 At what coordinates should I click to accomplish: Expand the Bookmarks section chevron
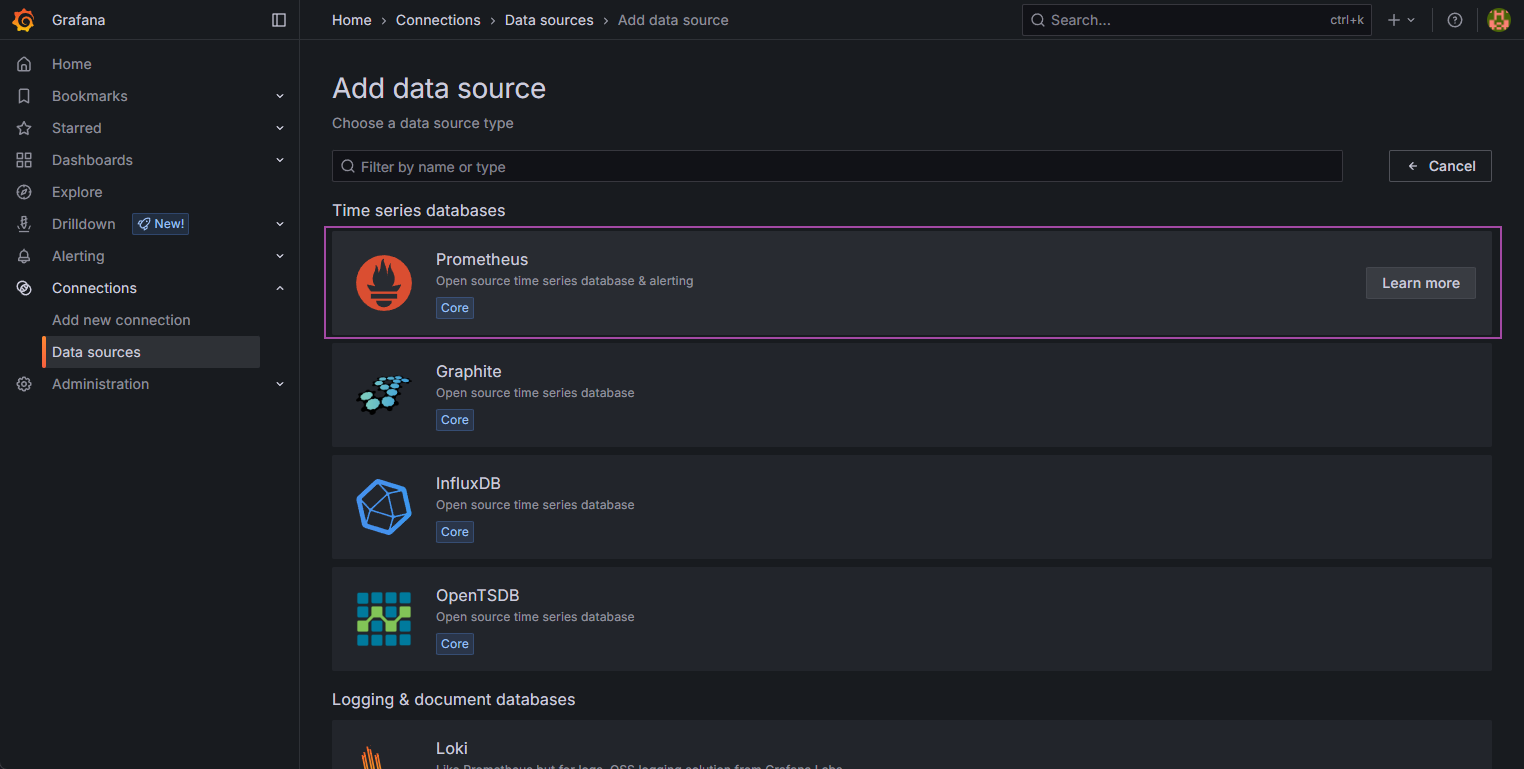(280, 96)
